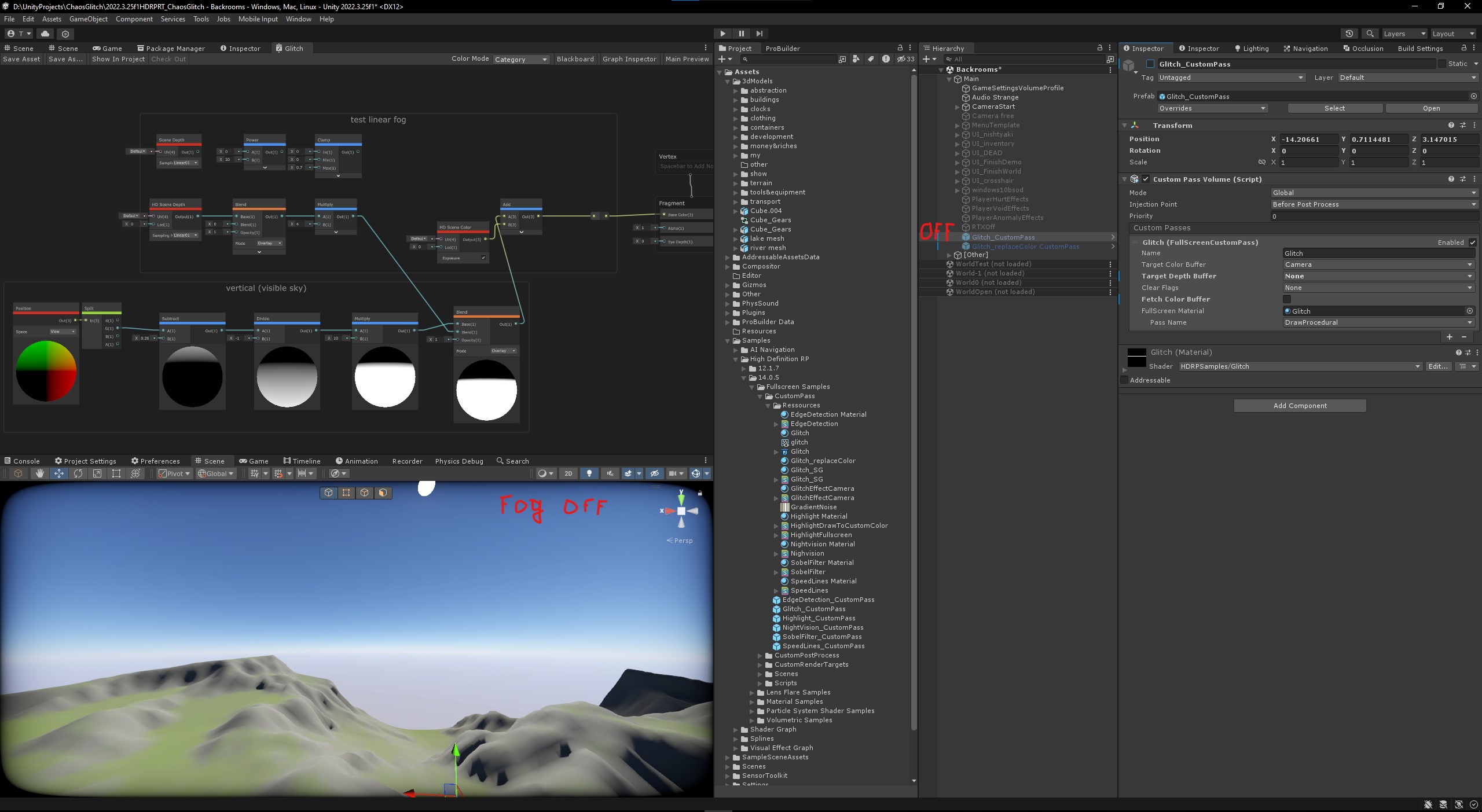Open Undo History clock icon
This screenshot has width=1482, height=812.
point(1349,34)
